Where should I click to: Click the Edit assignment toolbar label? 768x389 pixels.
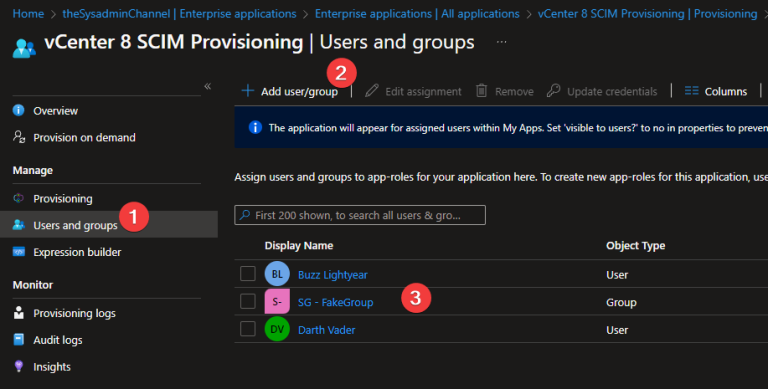(x=423, y=92)
